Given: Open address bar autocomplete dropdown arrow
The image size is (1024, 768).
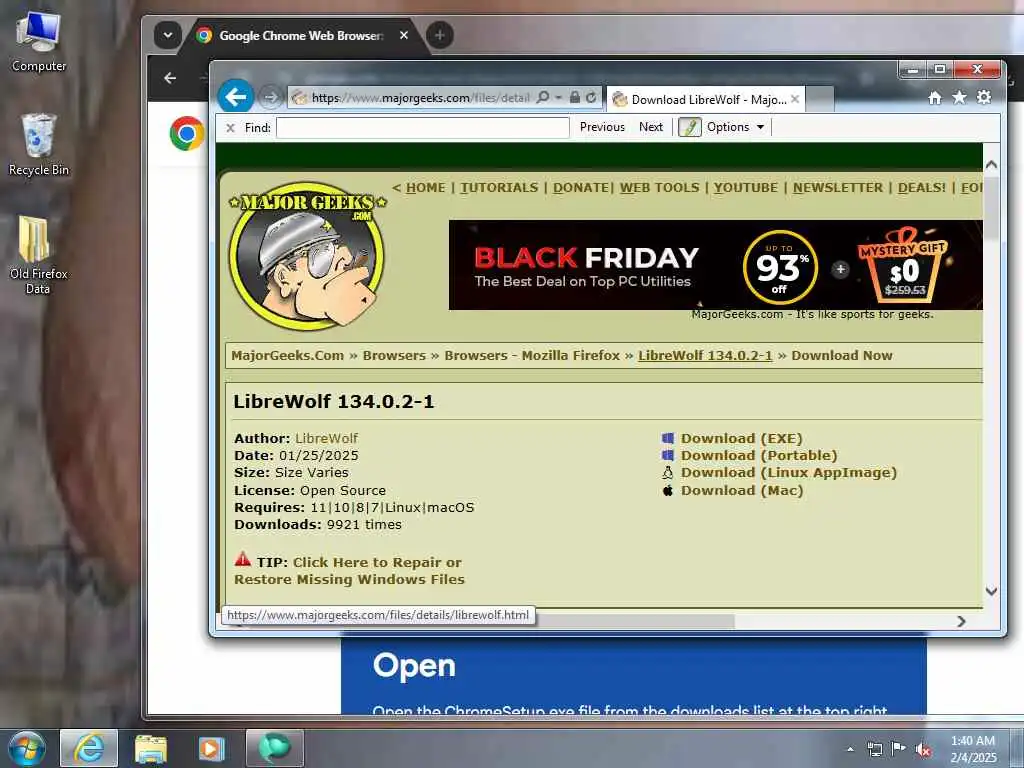Looking at the screenshot, I should click(x=559, y=97).
